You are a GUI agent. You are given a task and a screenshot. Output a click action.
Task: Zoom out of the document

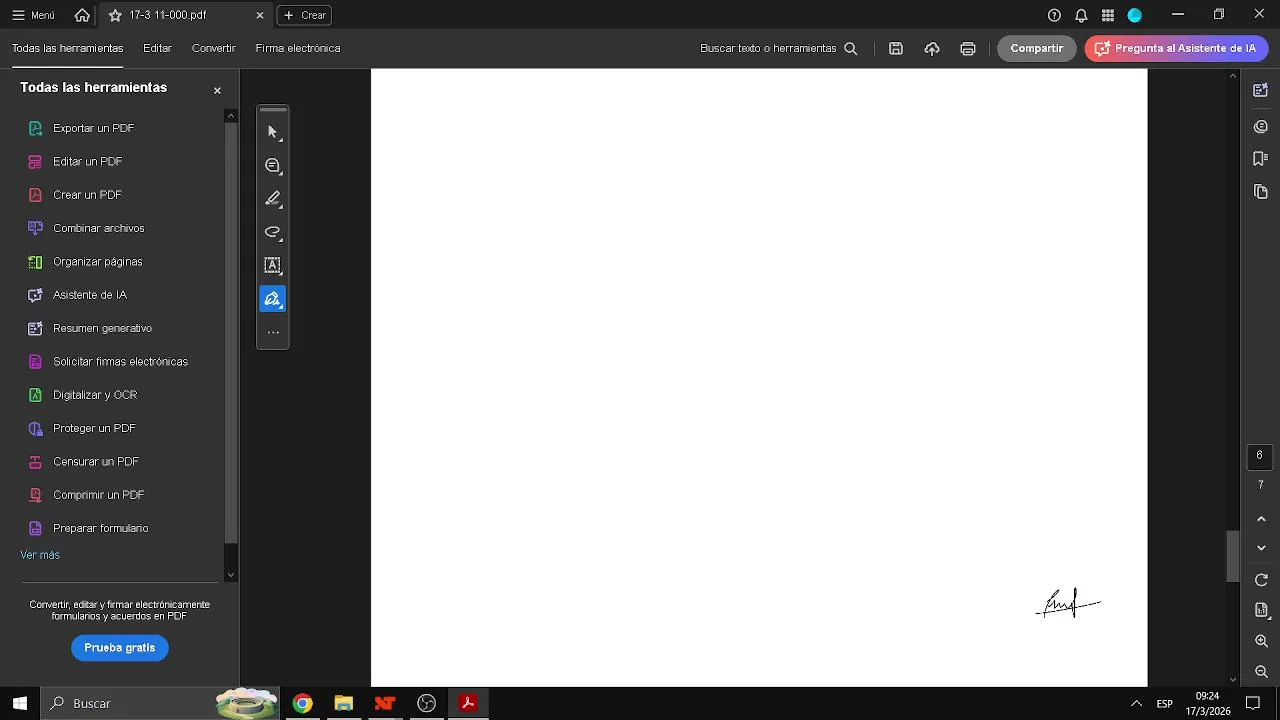click(x=1261, y=672)
